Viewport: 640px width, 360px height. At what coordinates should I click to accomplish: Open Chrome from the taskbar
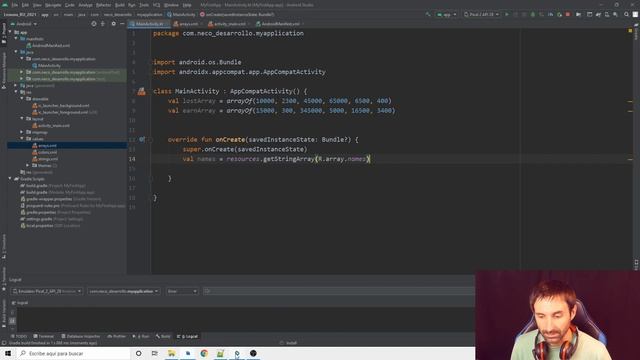point(204,353)
